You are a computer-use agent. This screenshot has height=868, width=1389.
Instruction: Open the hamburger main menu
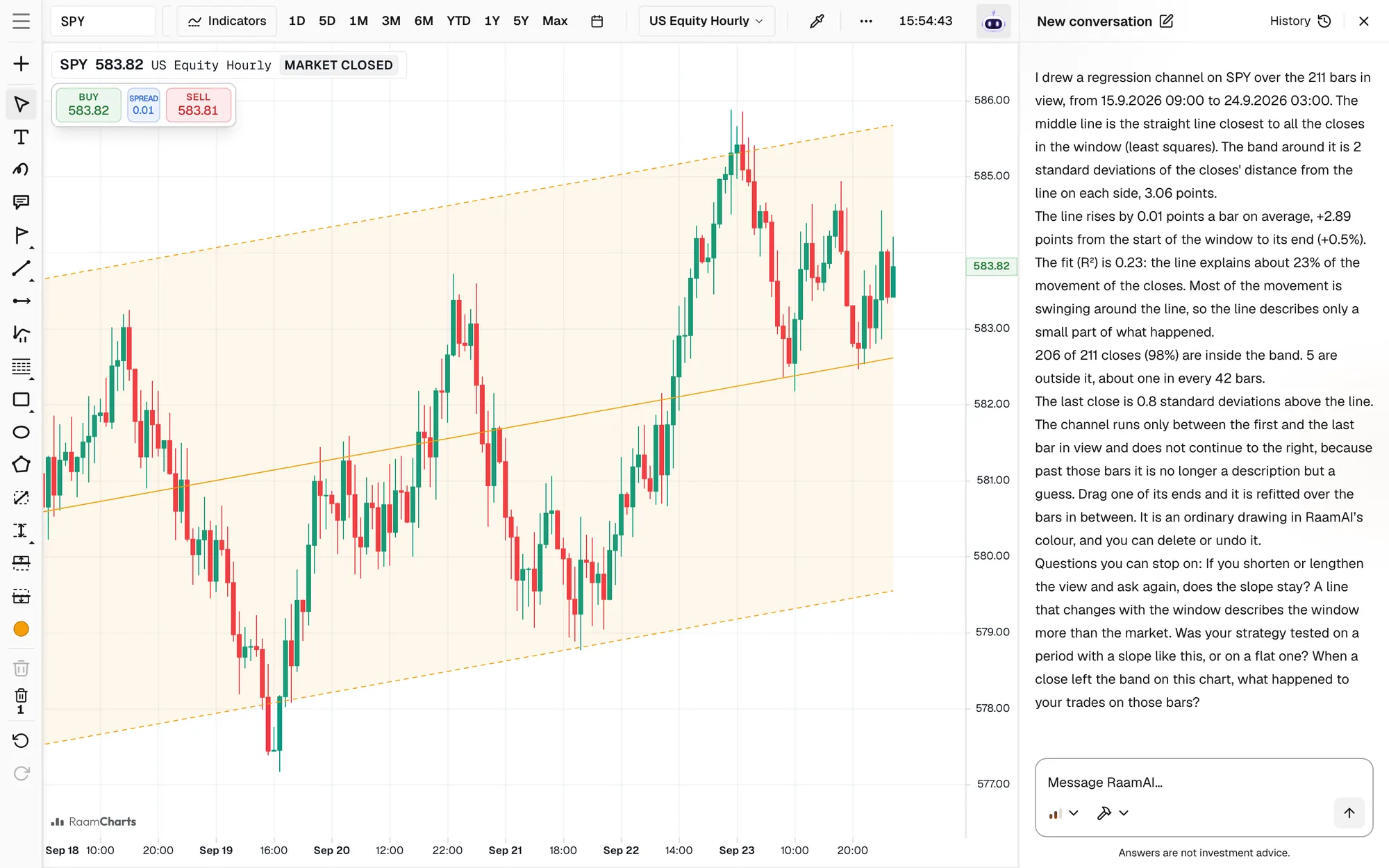[x=21, y=21]
